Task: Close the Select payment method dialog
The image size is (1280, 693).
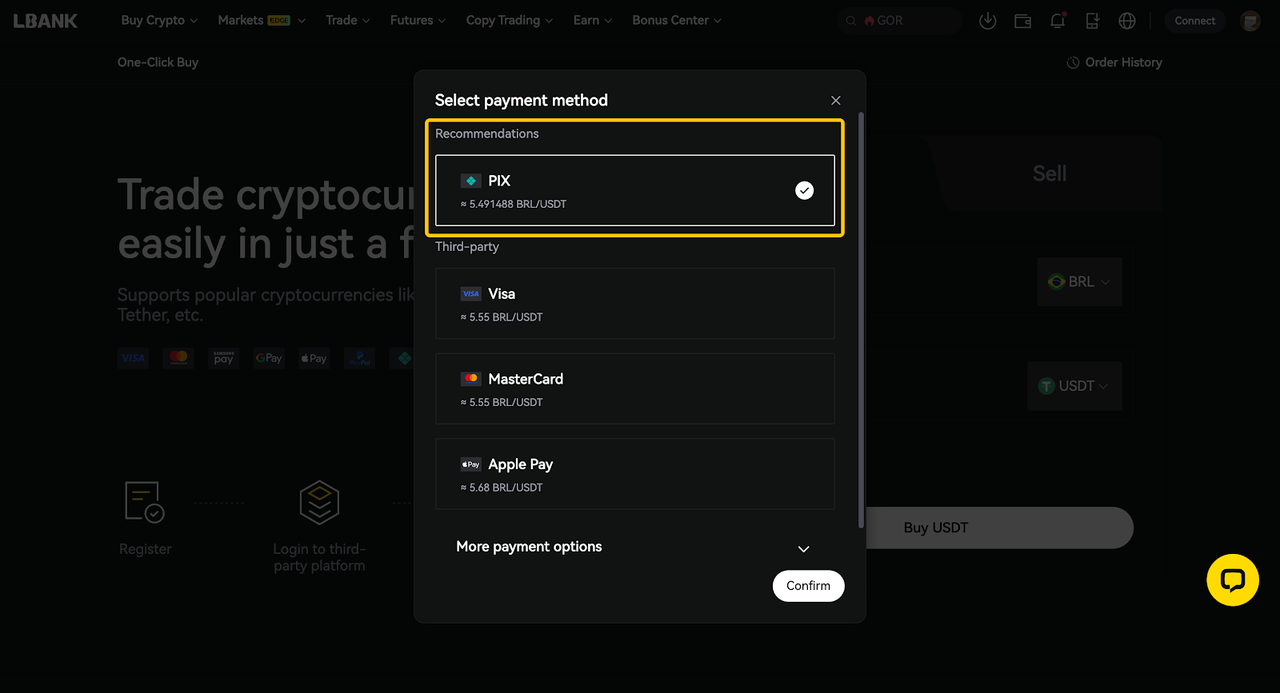Action: click(x=836, y=100)
